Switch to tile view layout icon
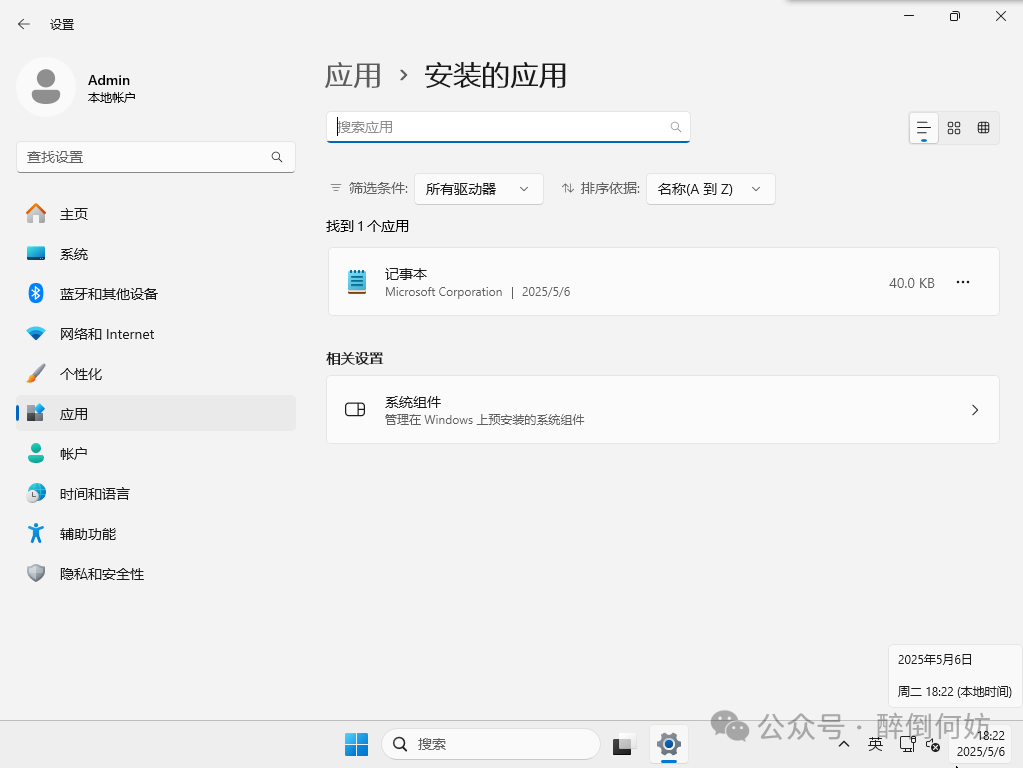The height and width of the screenshot is (768, 1023). [984, 128]
